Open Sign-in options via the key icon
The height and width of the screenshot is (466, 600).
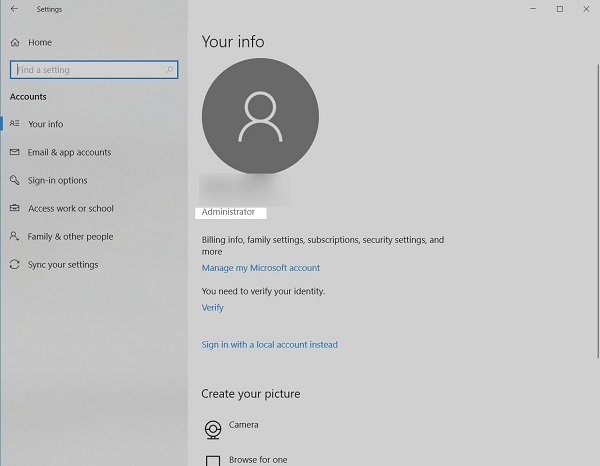tap(15, 181)
